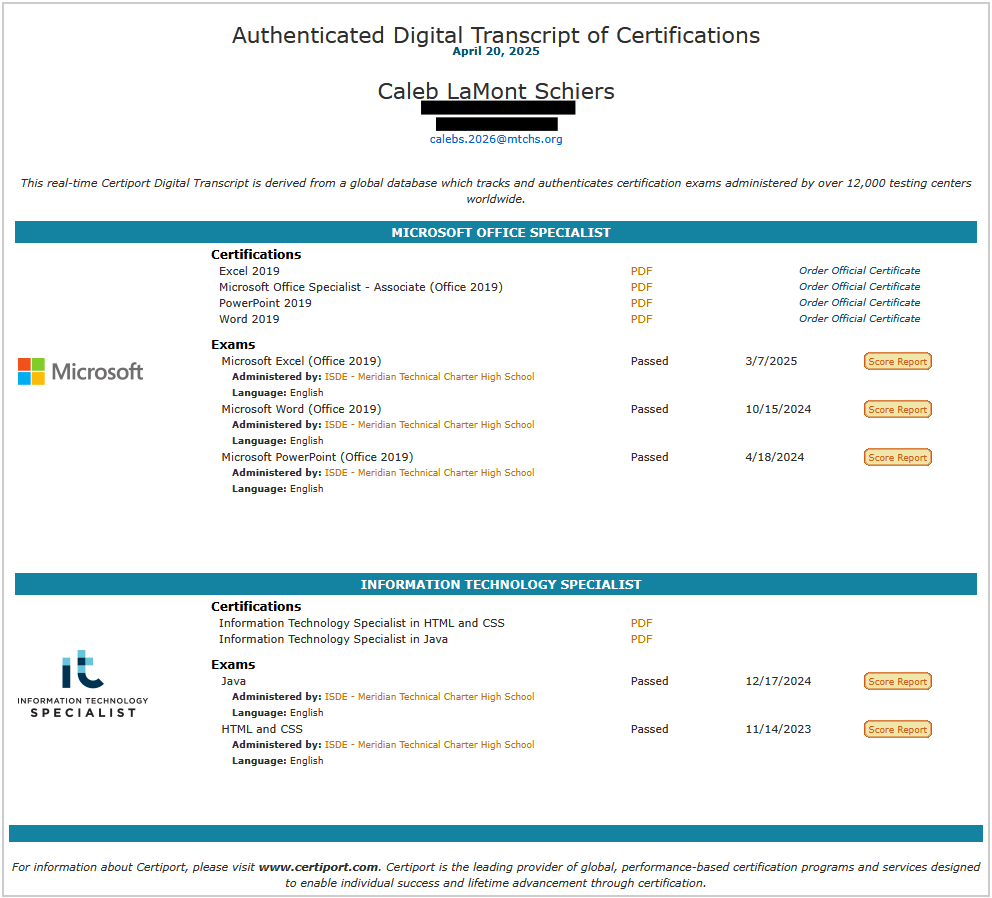Image resolution: width=992 pixels, height=898 pixels.
Task: Click the 4/18/2024 exam date
Action: [x=774, y=458]
